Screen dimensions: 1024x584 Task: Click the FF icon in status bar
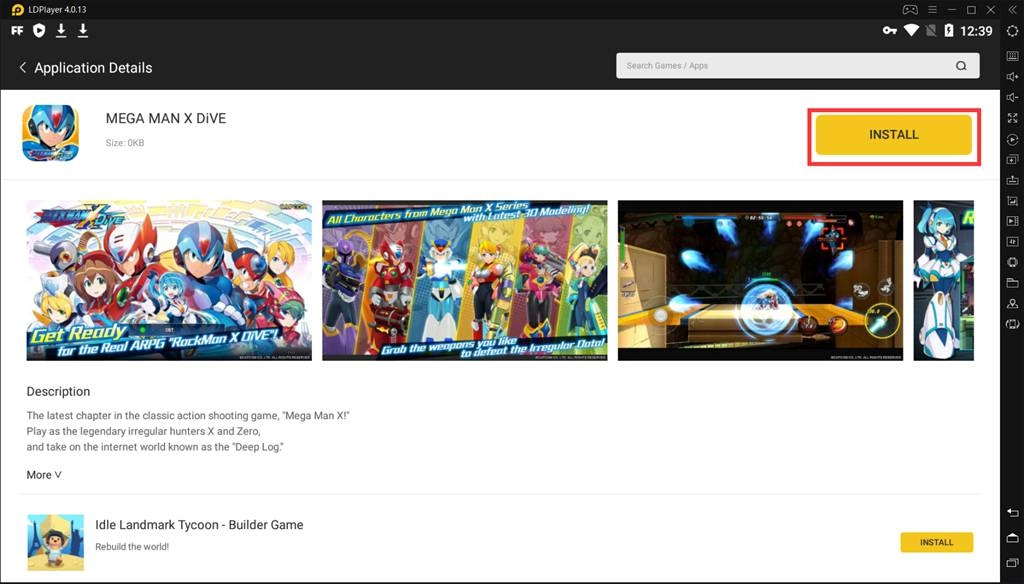coord(18,31)
